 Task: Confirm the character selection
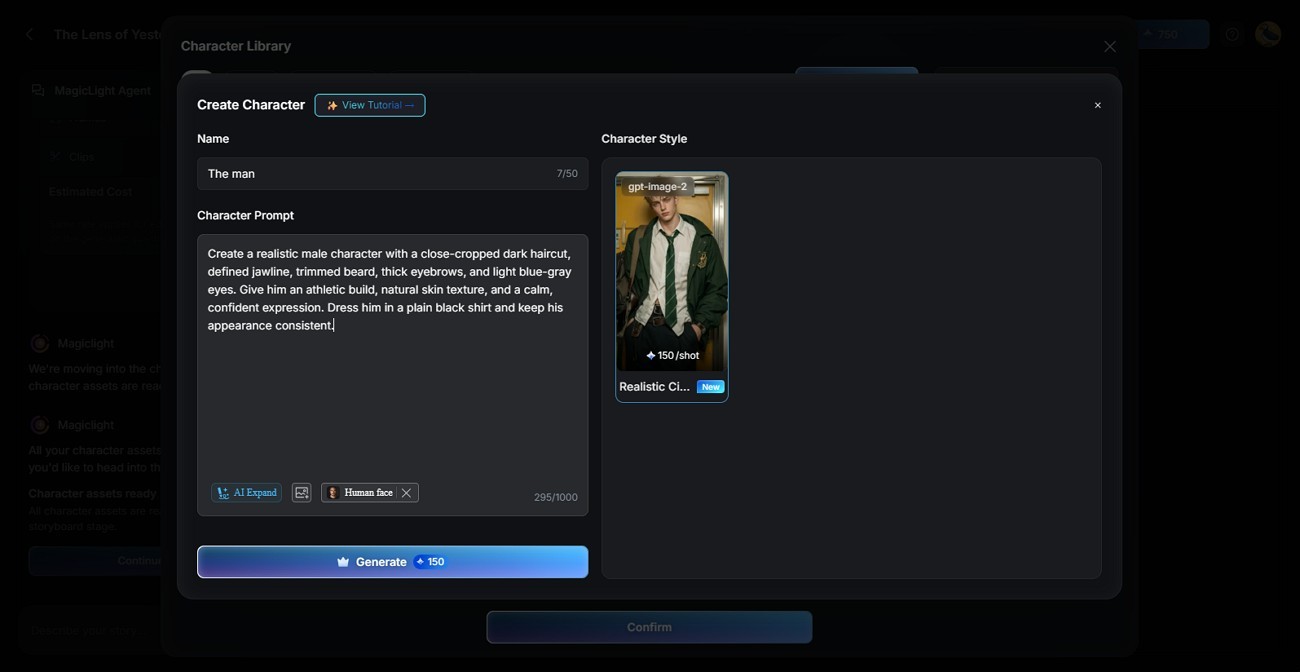(x=649, y=627)
